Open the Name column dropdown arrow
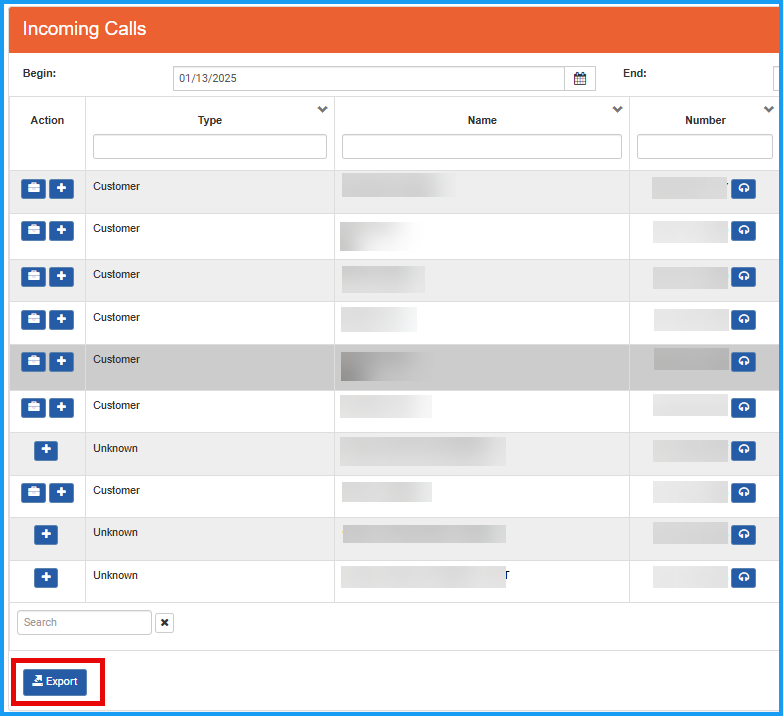 click(x=617, y=109)
